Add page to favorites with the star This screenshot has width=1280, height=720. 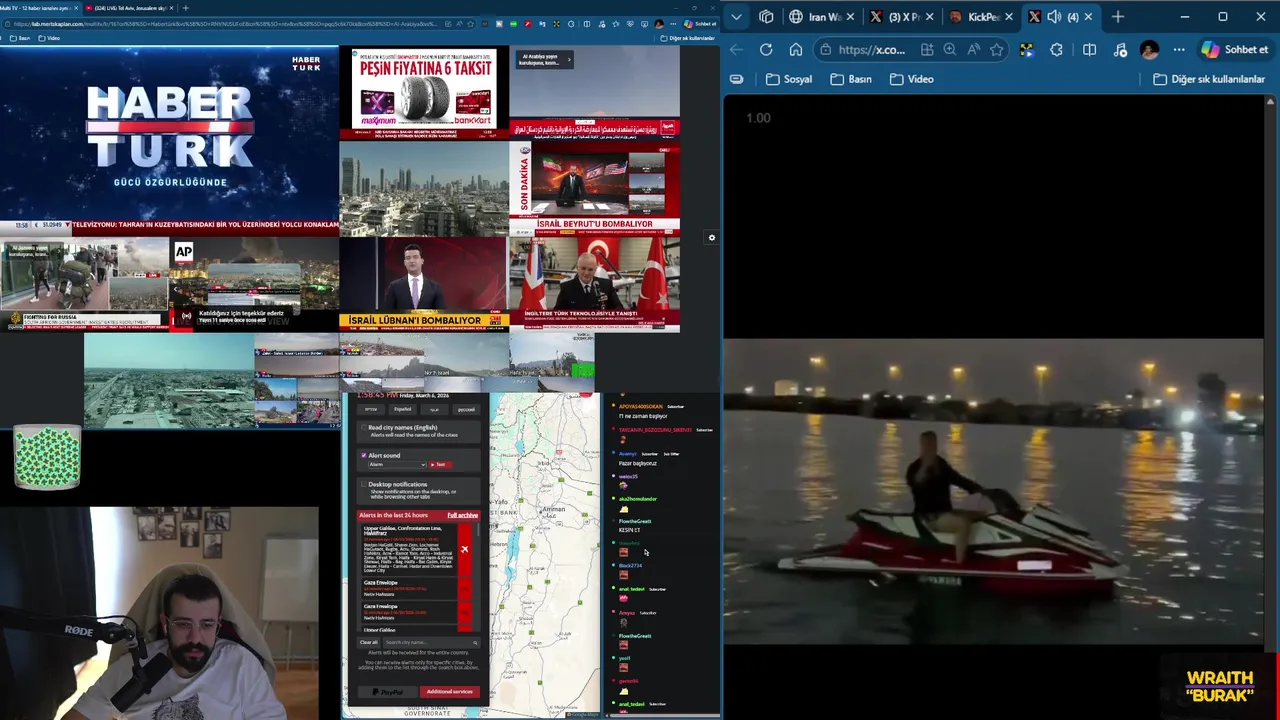click(996, 49)
